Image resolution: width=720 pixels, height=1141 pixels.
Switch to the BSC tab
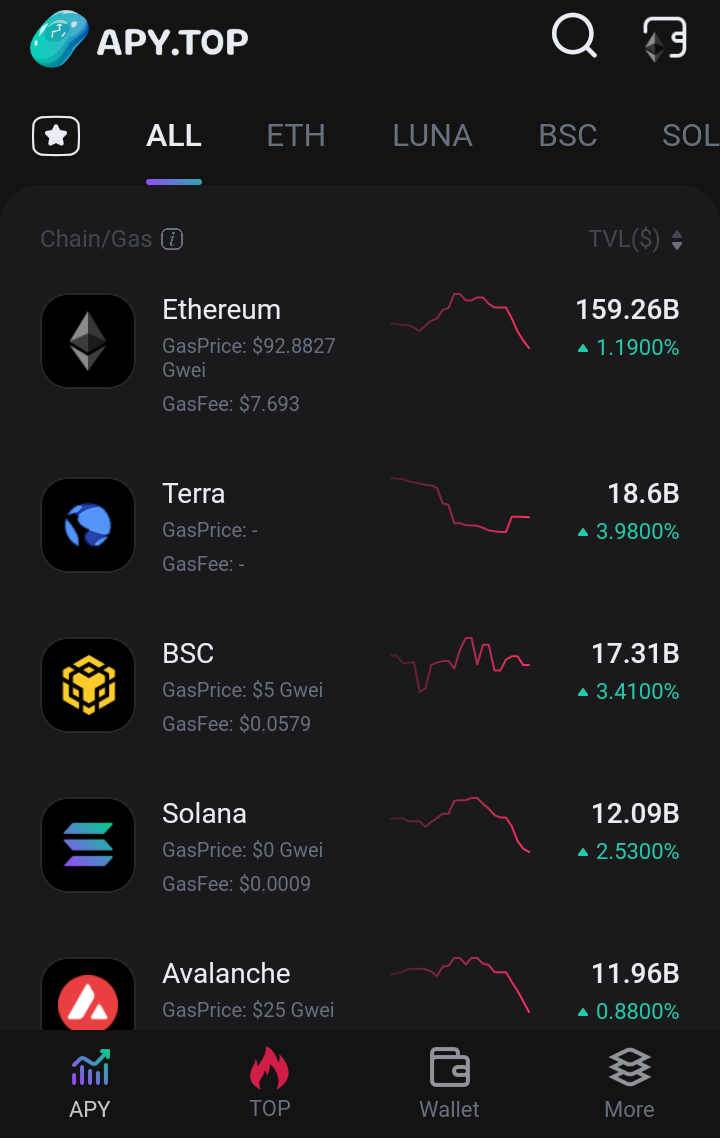coord(568,136)
